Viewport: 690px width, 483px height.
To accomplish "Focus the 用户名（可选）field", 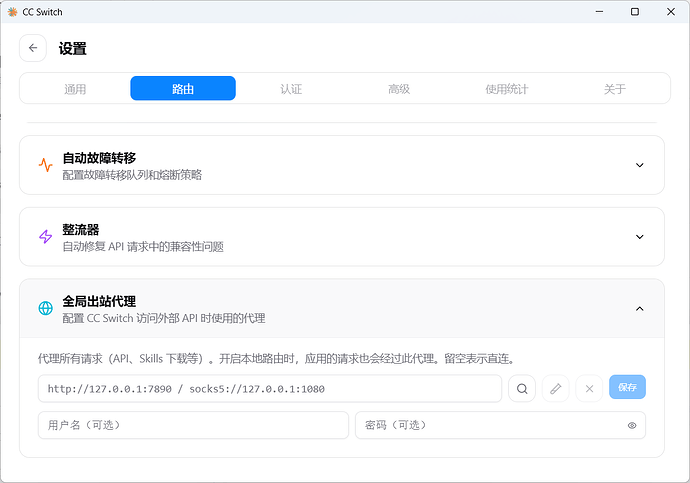I will [193, 425].
